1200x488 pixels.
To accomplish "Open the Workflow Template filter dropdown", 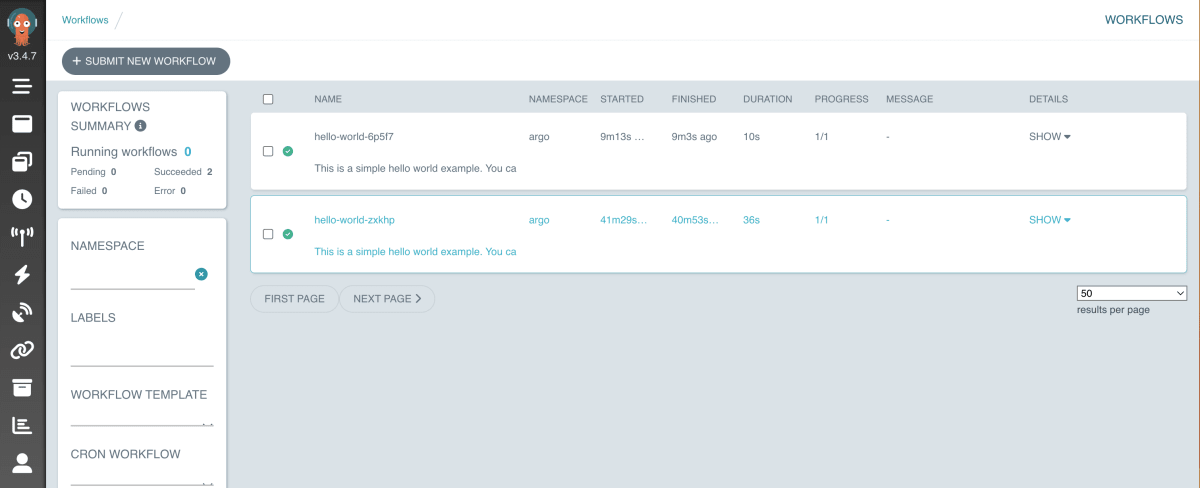I will pyautogui.click(x=142, y=418).
